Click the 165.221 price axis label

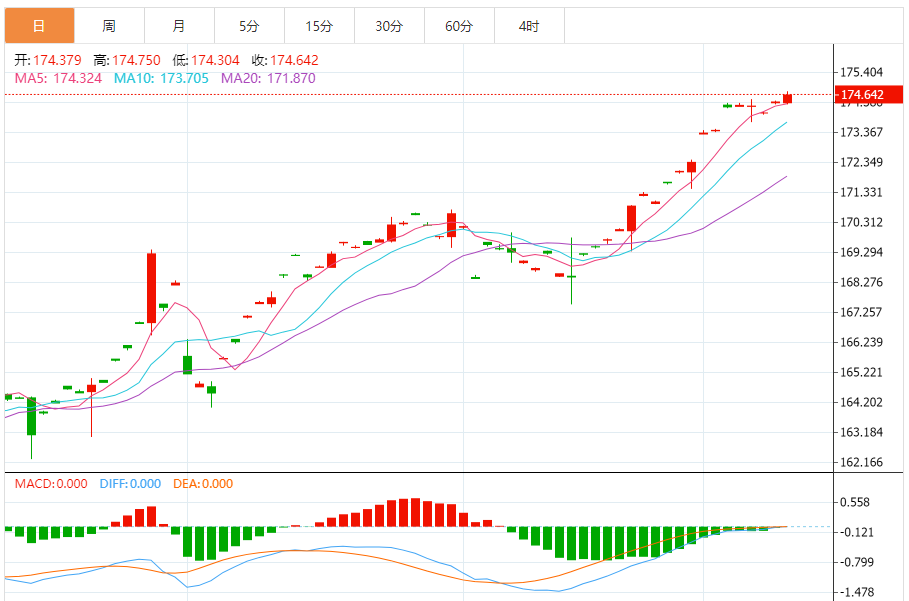coord(861,372)
